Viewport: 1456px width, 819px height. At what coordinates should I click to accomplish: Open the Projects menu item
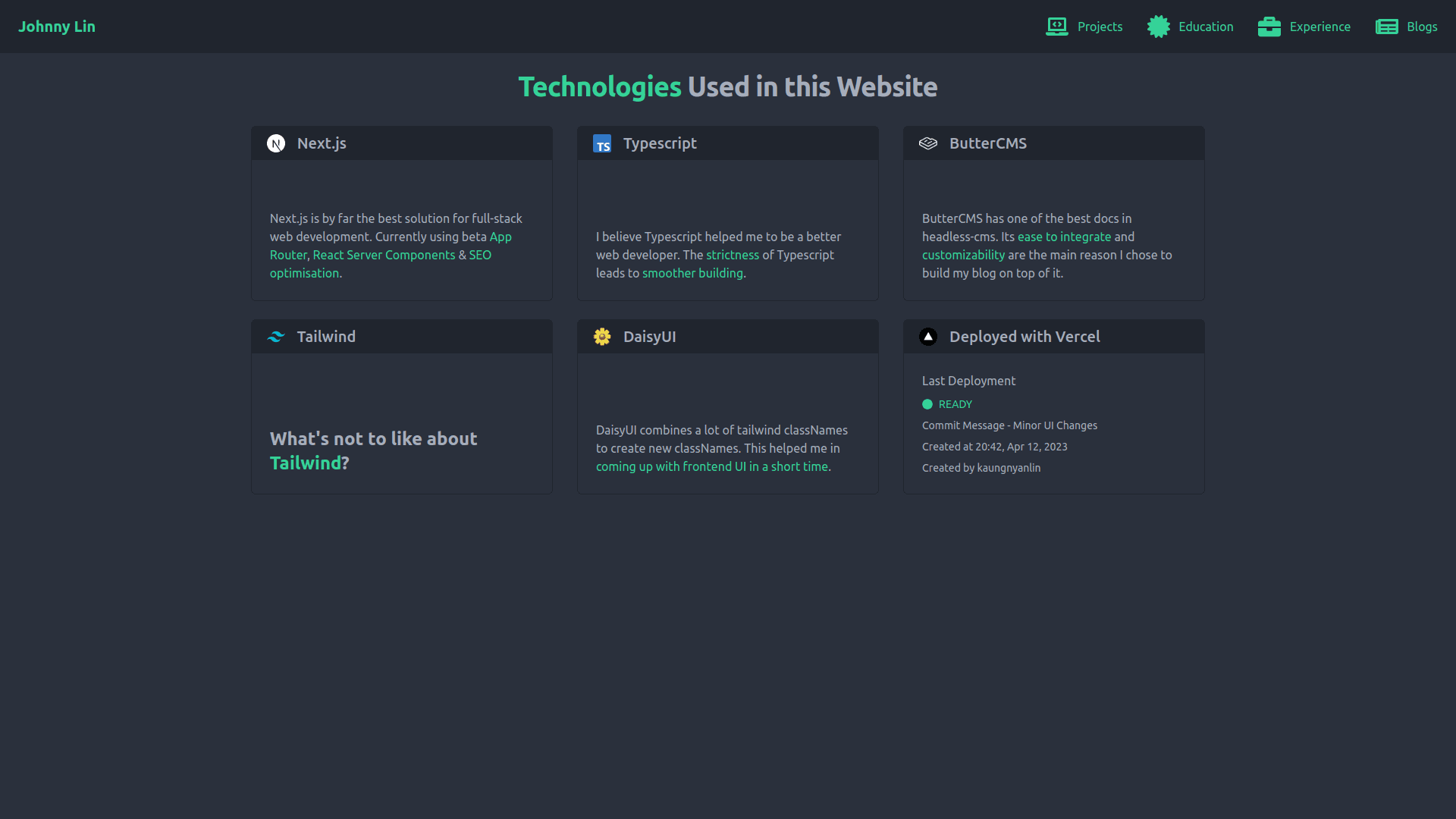coord(1100,27)
